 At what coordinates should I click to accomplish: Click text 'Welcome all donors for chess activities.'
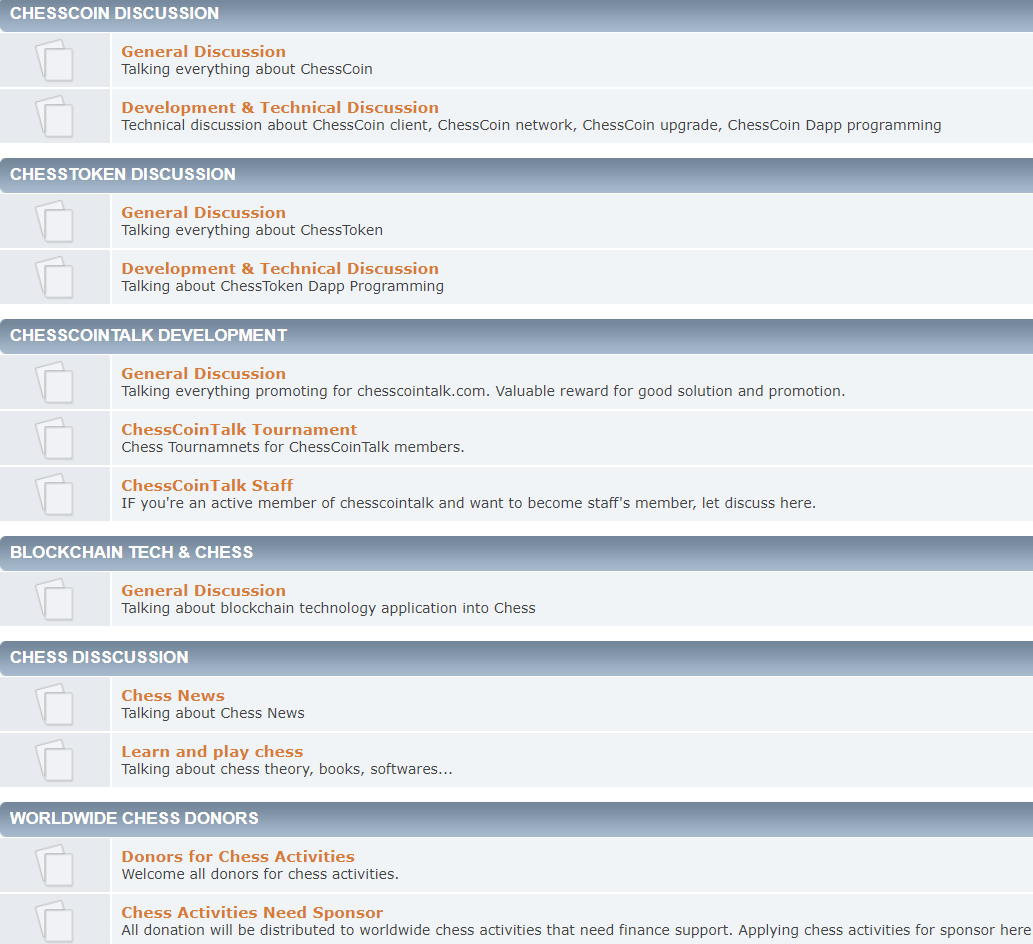[x=260, y=874]
